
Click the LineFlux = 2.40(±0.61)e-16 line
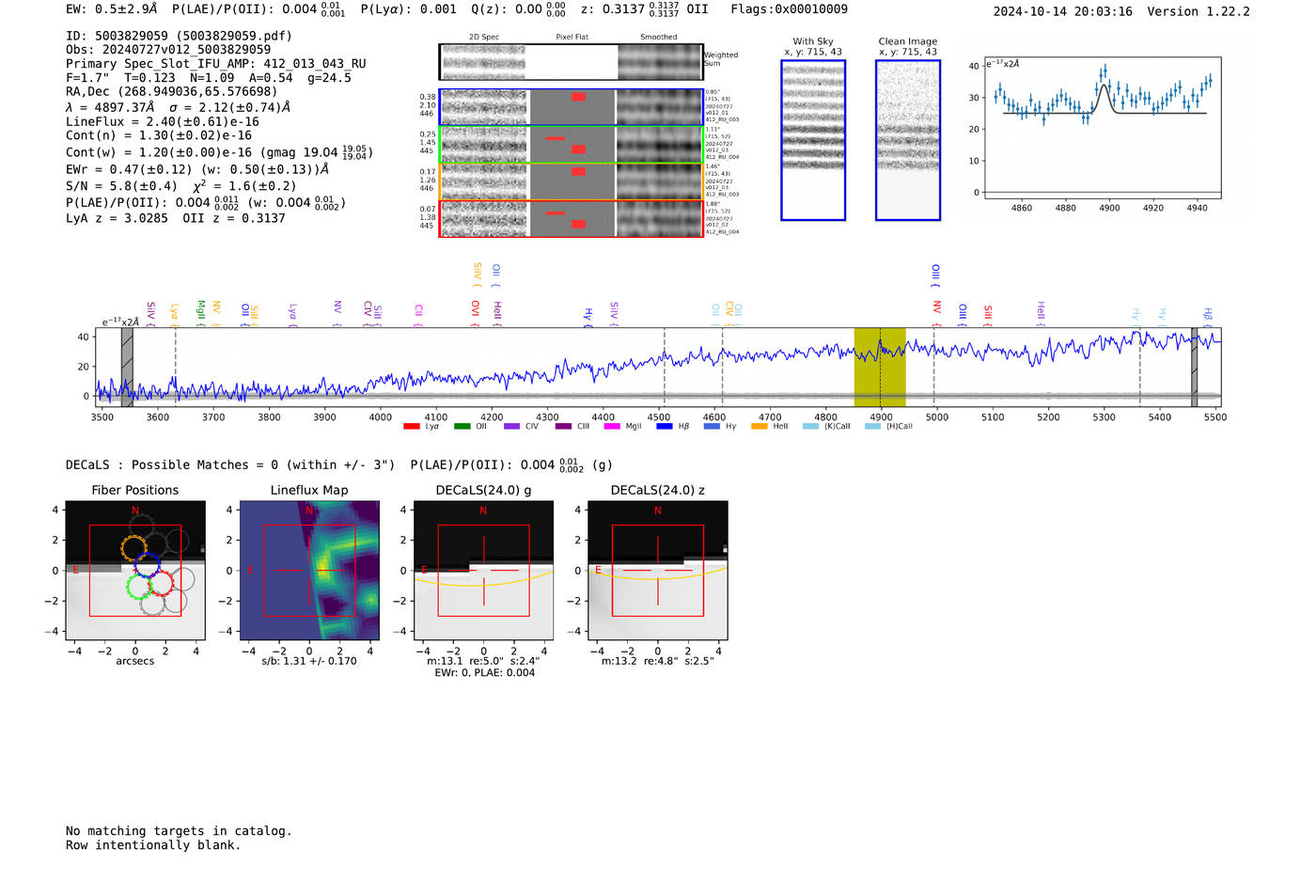(x=163, y=121)
